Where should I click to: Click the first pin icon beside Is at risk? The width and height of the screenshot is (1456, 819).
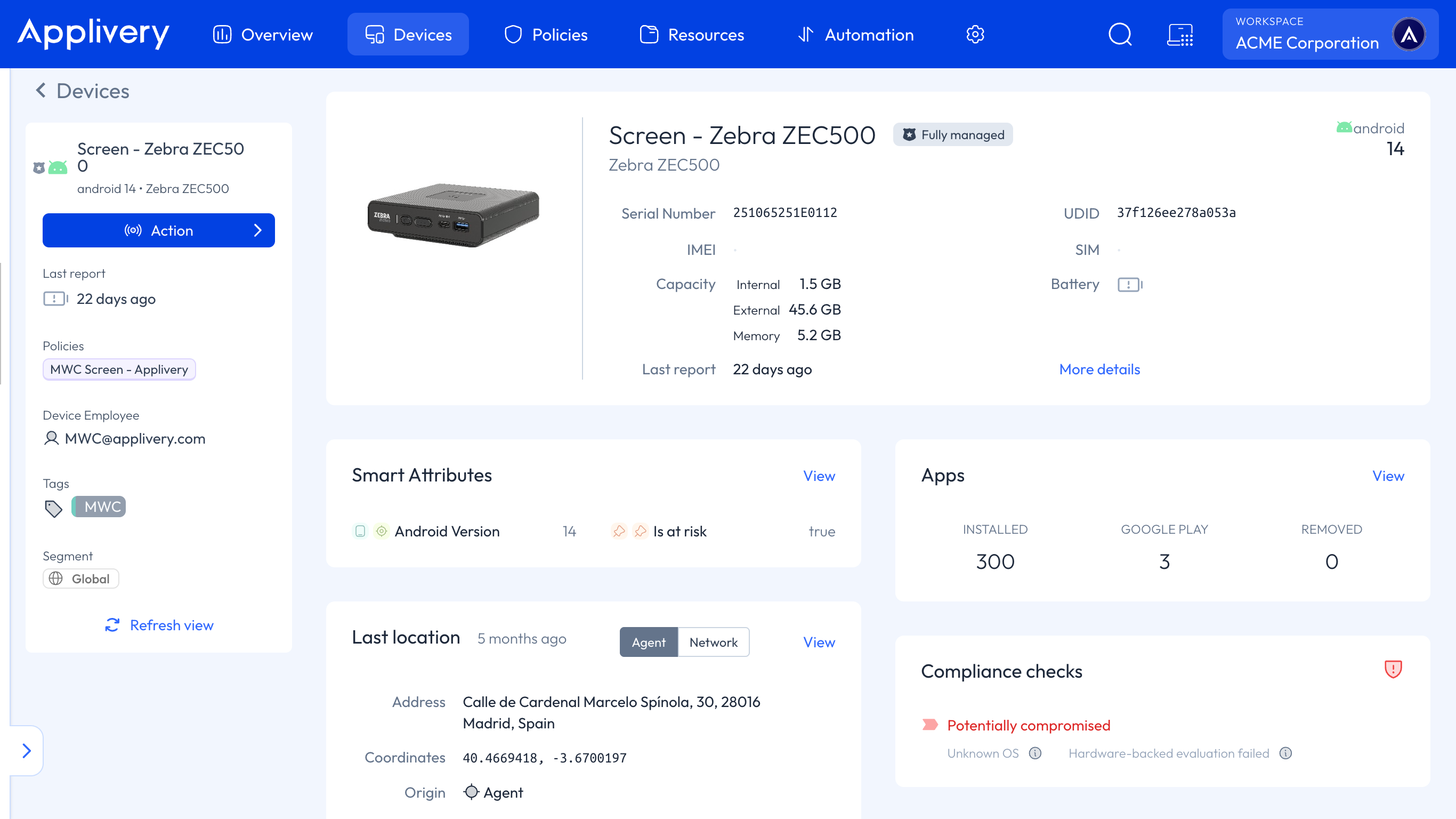click(x=619, y=531)
